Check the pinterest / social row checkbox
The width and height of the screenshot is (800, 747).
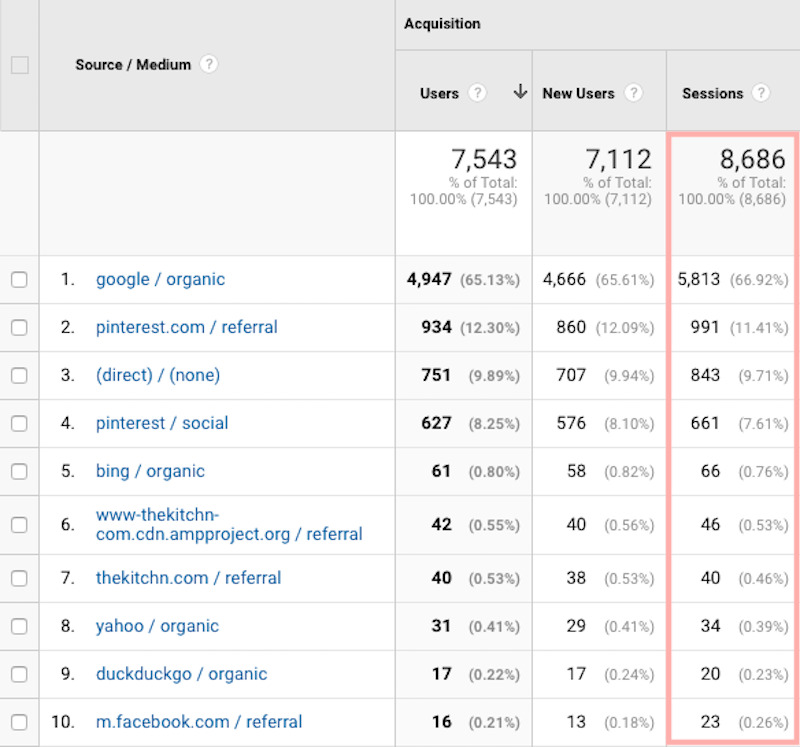click(x=19, y=424)
